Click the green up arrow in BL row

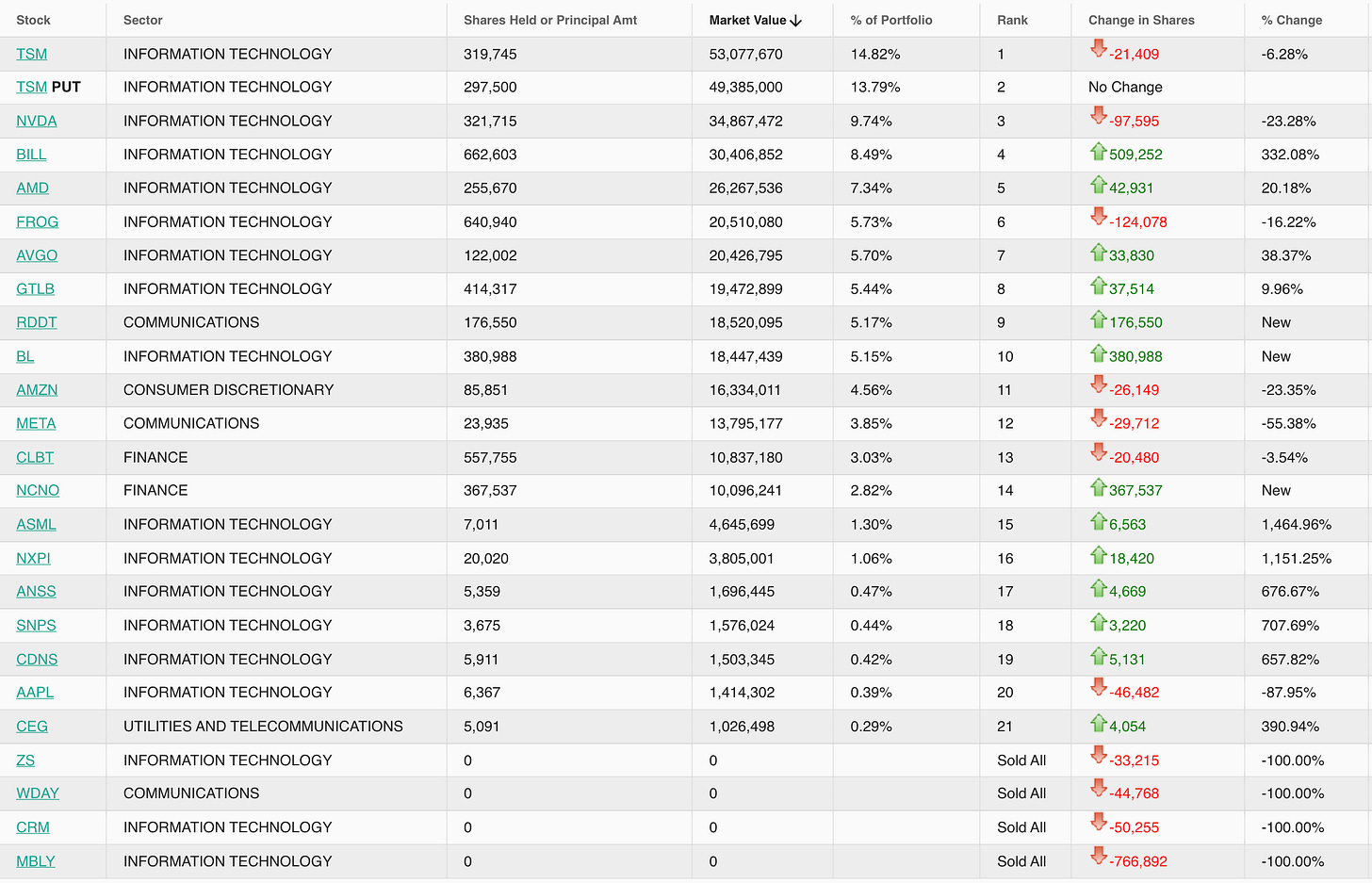pos(1098,352)
